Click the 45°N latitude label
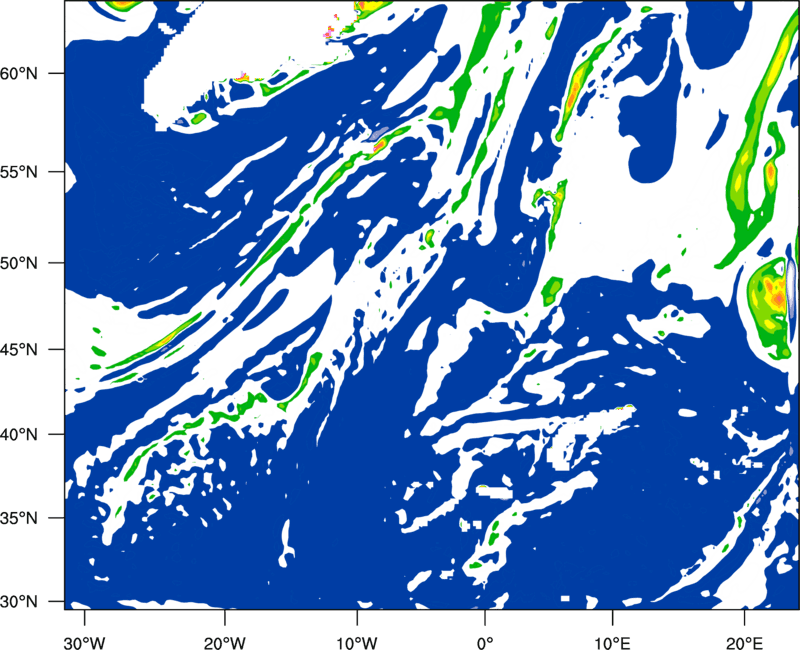800x650 pixels. 19,349
